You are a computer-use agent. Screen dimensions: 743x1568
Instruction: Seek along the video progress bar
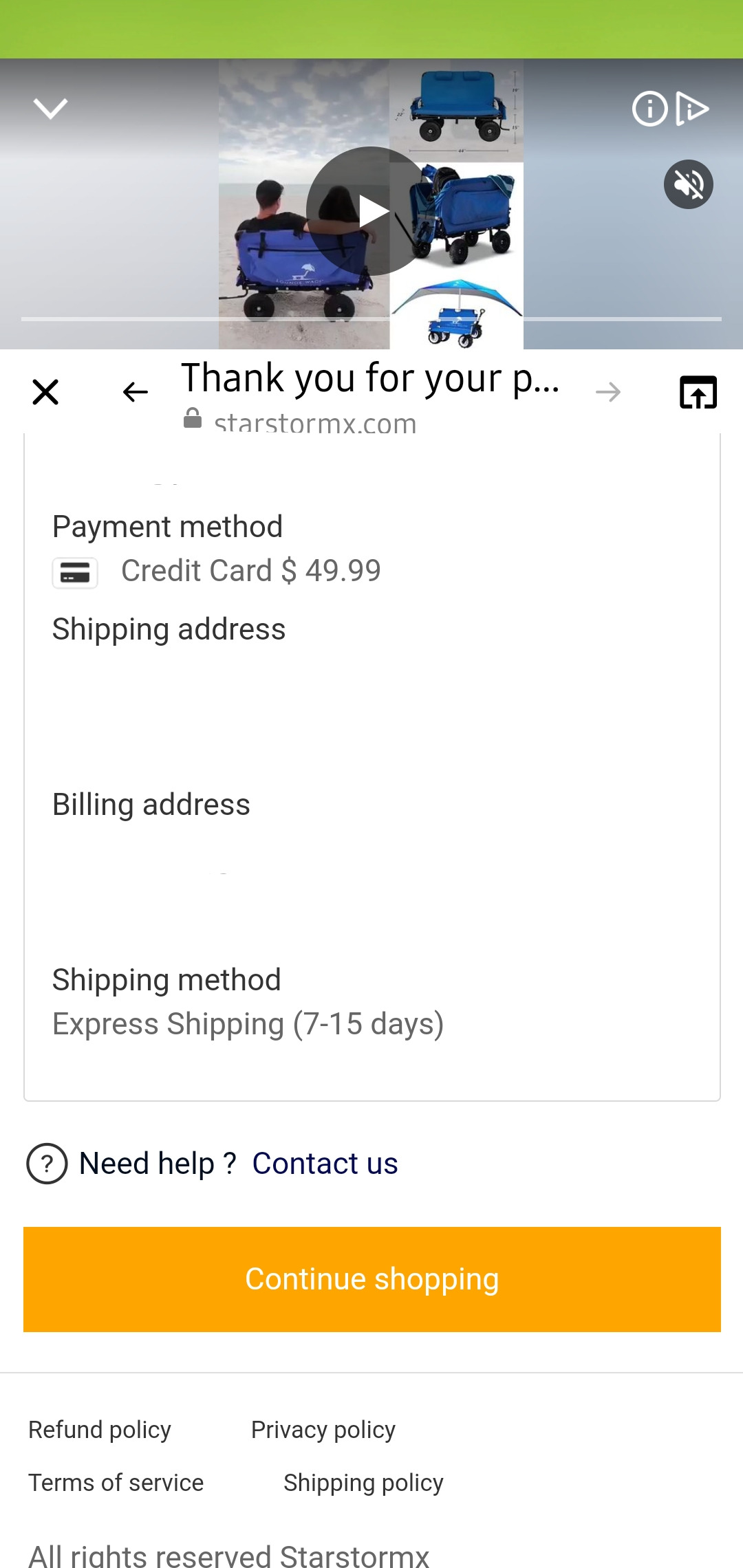tap(371, 319)
